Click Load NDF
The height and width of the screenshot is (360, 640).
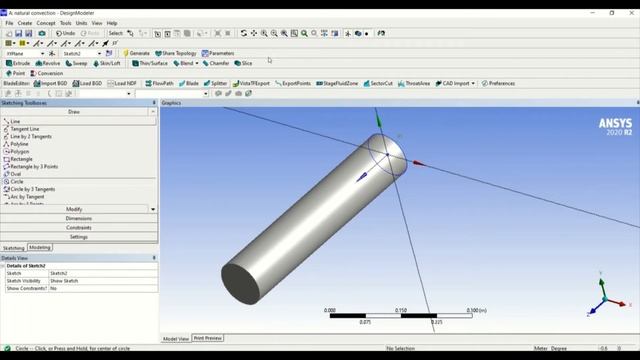click(x=122, y=83)
